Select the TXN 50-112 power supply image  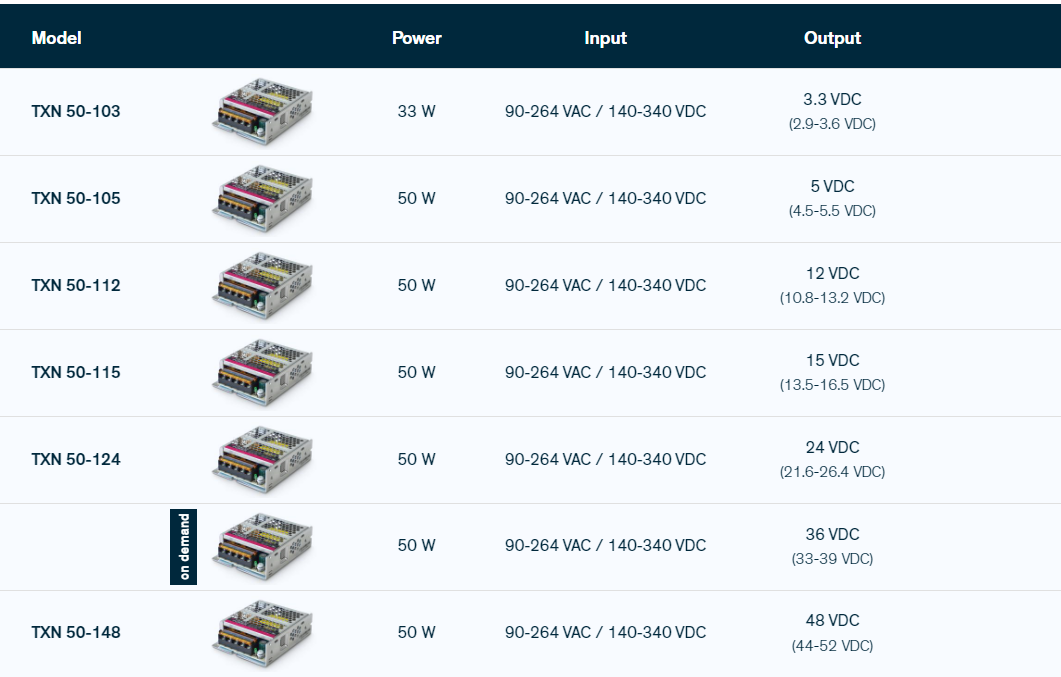tap(262, 286)
